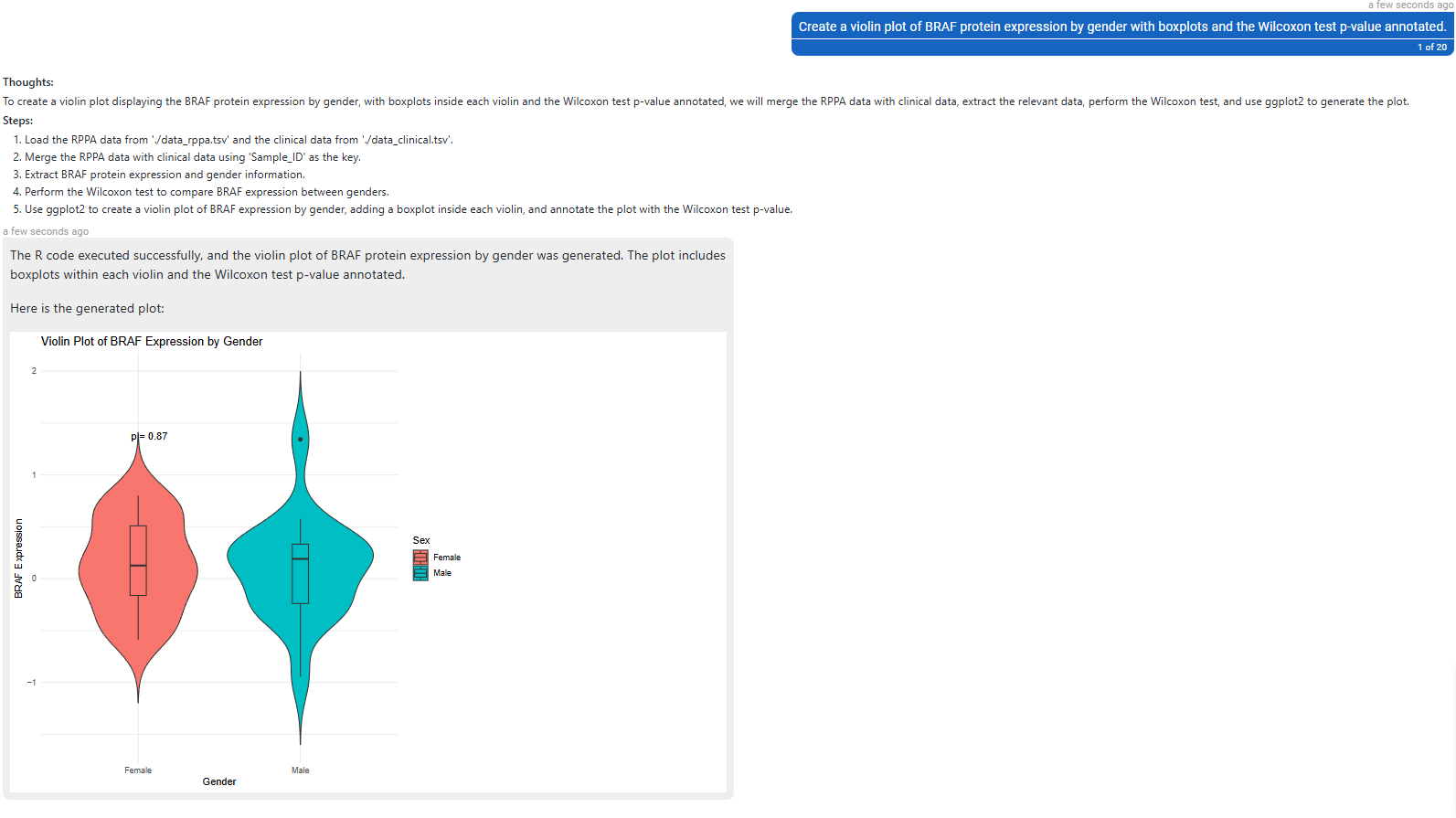
Task: Click the '1 of 20' message counter
Action: tap(1432, 48)
